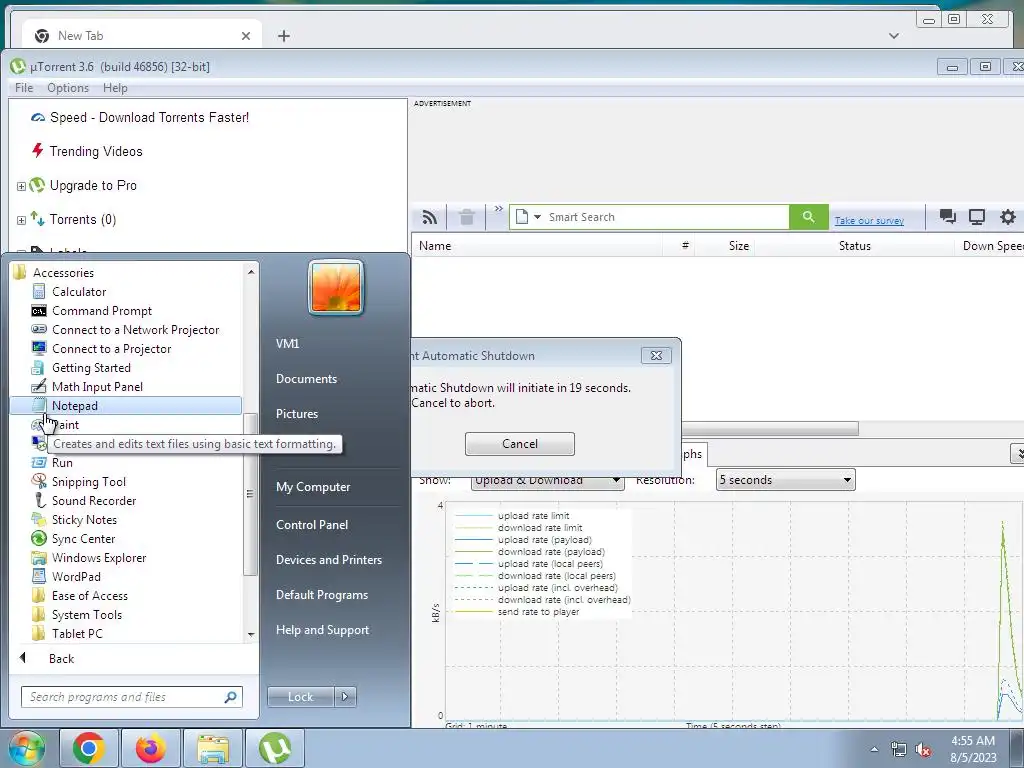Click the green search magnifier button

(x=808, y=217)
